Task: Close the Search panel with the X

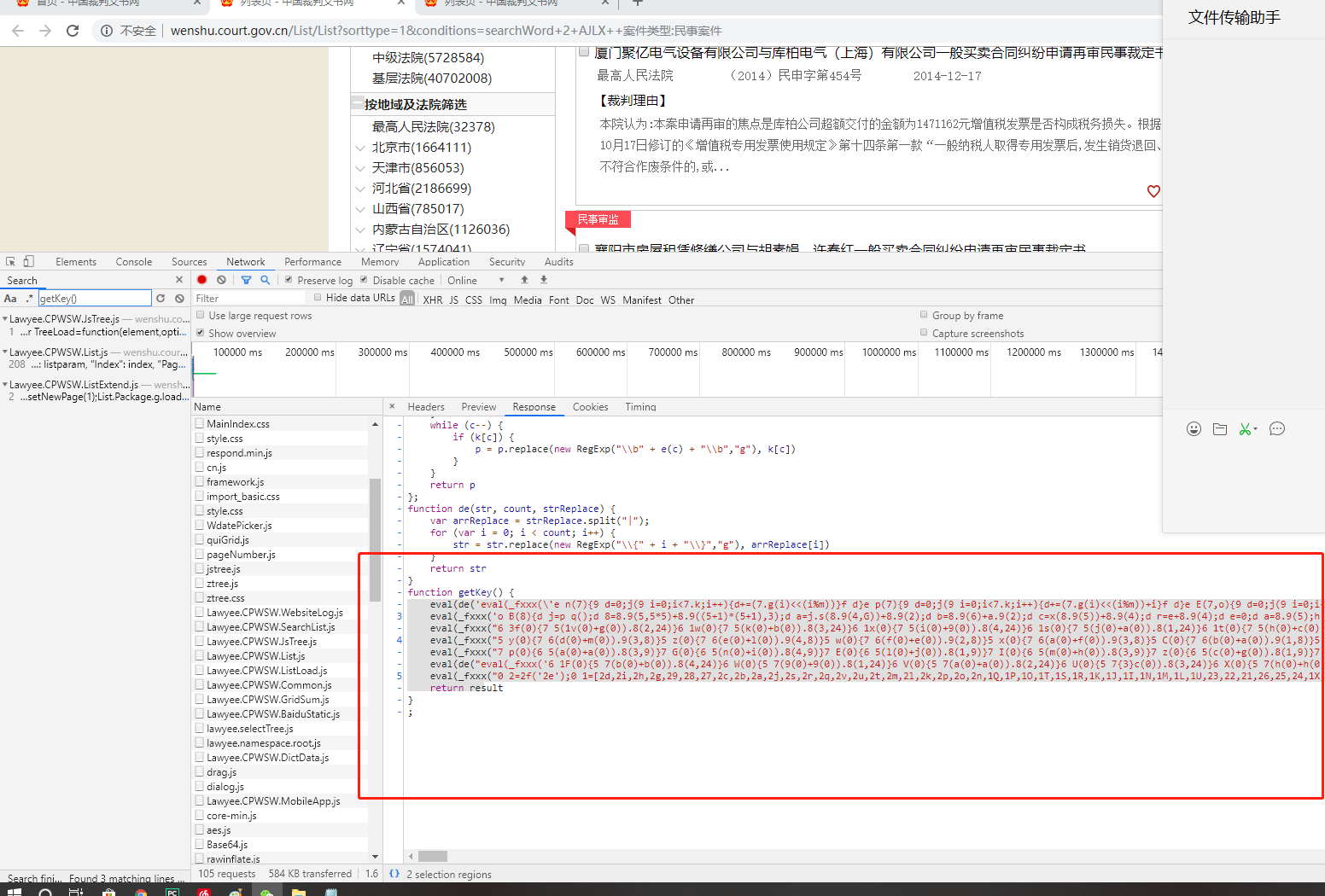Action: tap(179, 280)
